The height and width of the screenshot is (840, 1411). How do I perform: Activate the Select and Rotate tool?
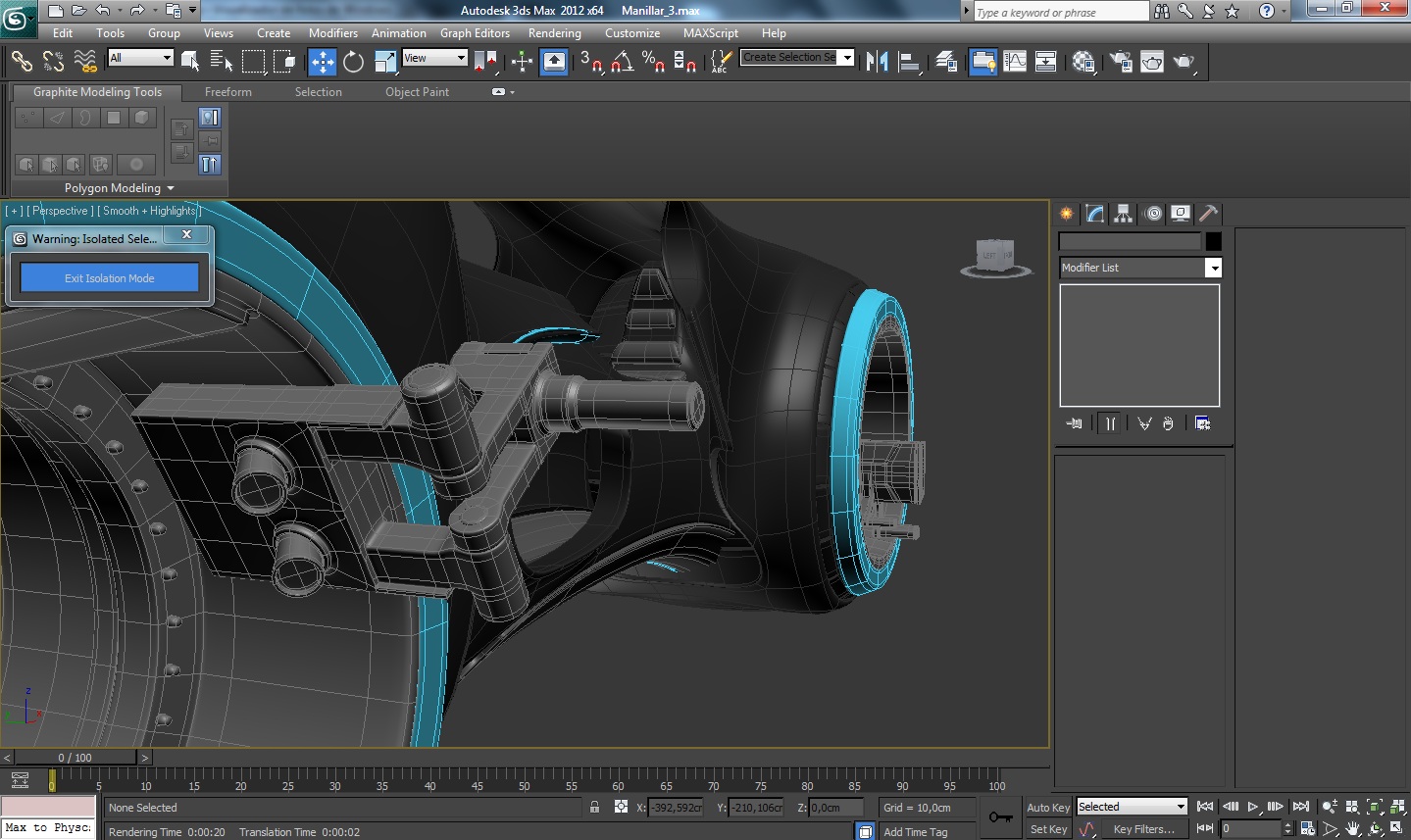353,62
